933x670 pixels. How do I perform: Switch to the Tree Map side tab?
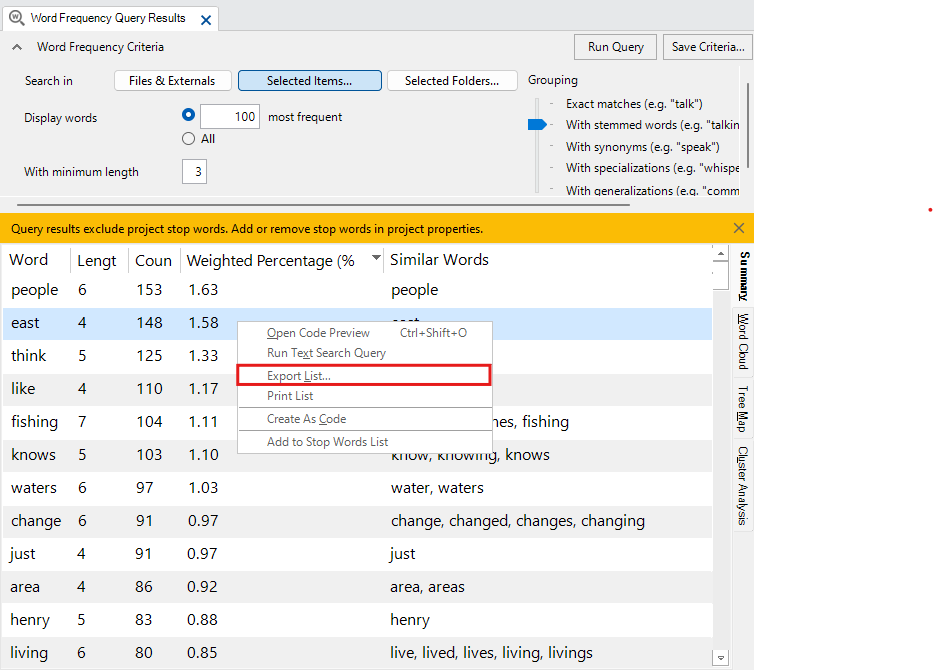[x=744, y=408]
